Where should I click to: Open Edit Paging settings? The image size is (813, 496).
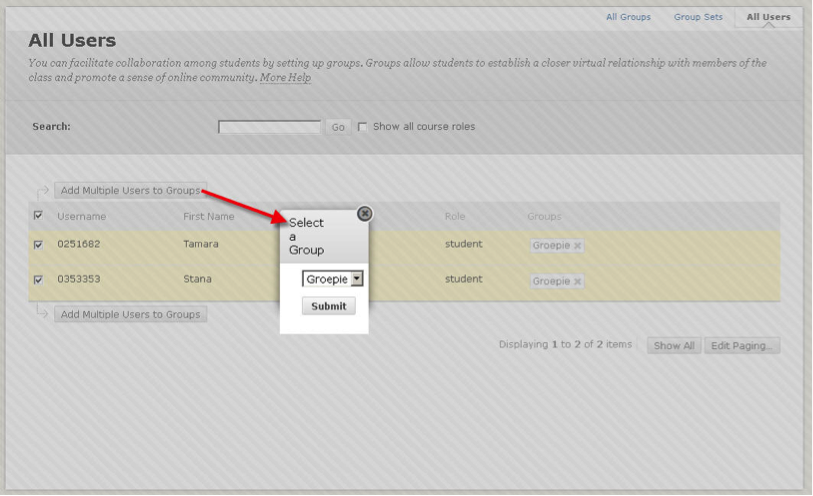click(742, 346)
